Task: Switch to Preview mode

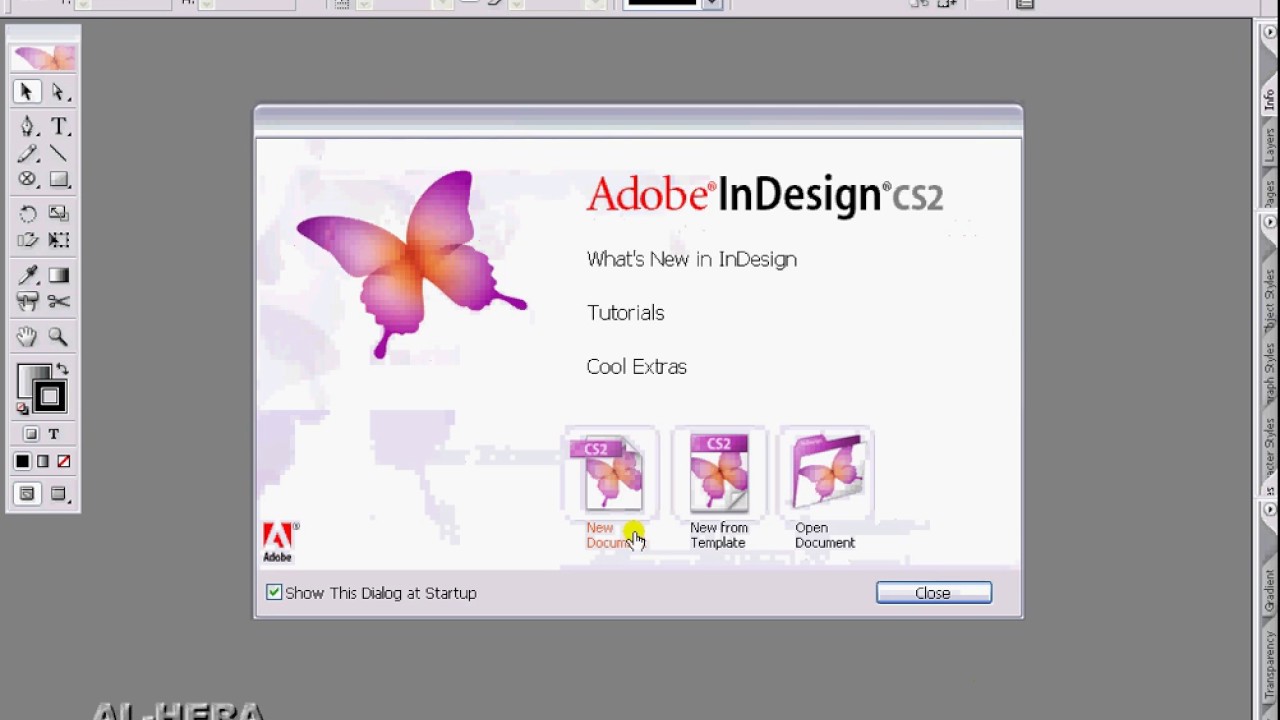Action: click(x=58, y=494)
